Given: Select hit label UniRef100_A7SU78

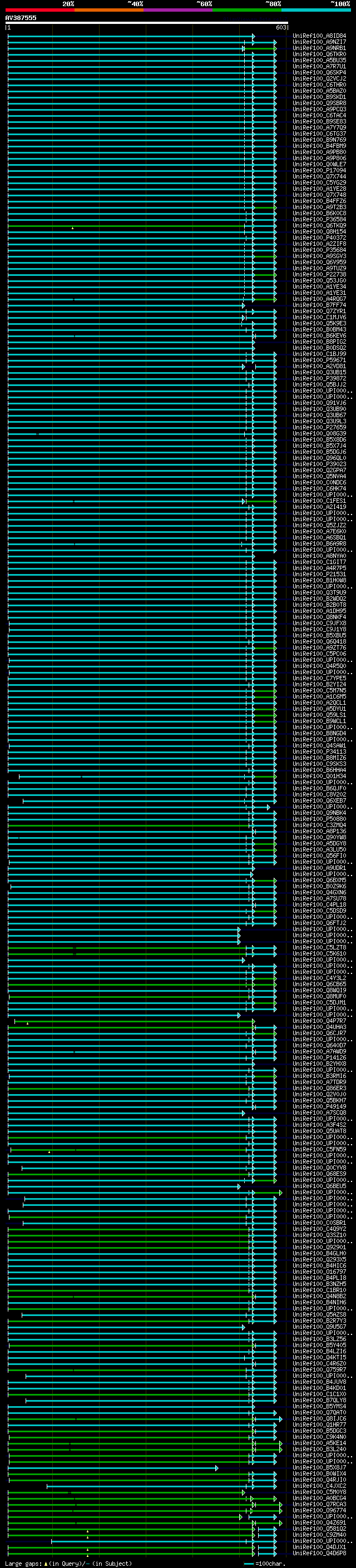Looking at the screenshot, I should [319, 898].
